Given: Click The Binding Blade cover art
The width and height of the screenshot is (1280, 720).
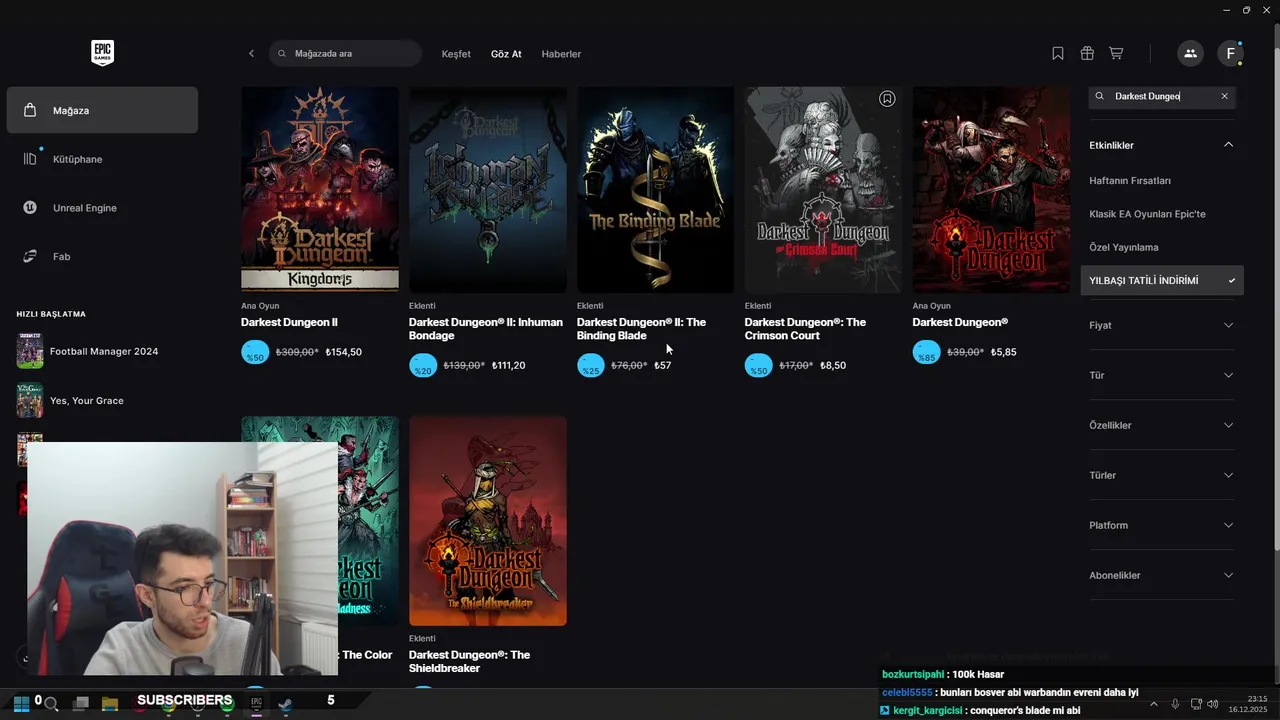Looking at the screenshot, I should (656, 190).
